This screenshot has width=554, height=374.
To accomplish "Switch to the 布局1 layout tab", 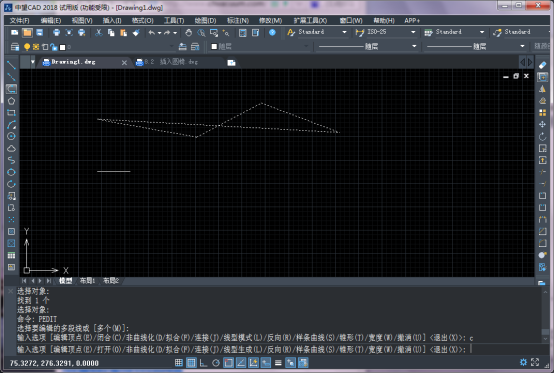I will tap(87, 281).
